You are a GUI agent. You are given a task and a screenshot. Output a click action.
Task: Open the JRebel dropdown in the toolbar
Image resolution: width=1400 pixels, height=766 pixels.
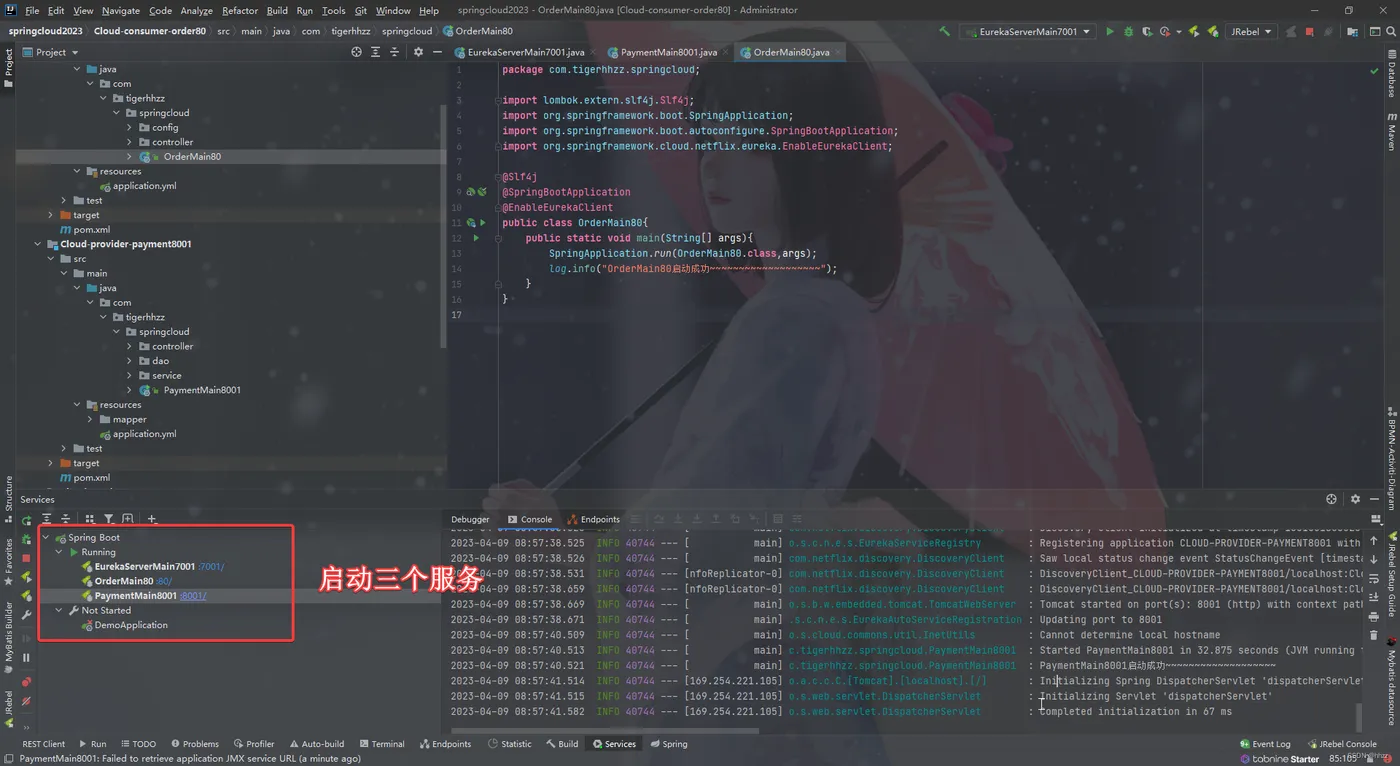point(1250,31)
